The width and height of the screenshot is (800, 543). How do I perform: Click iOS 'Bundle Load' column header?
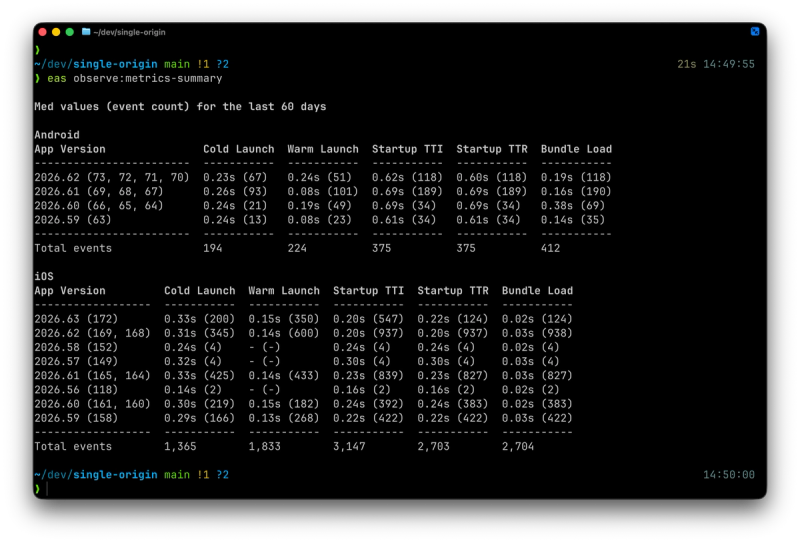537,291
